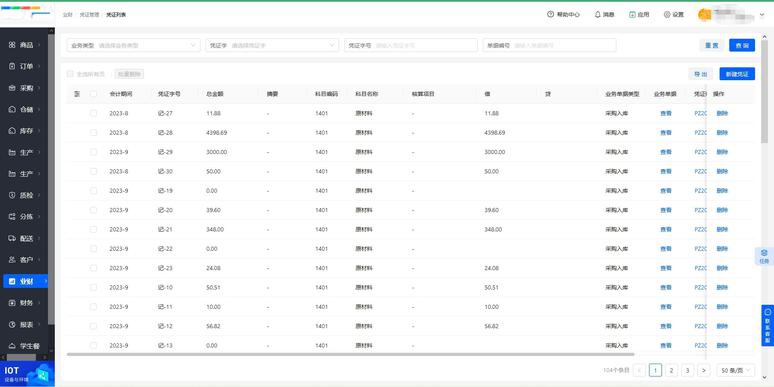Click the 帮助中心 help icon

pos(550,14)
